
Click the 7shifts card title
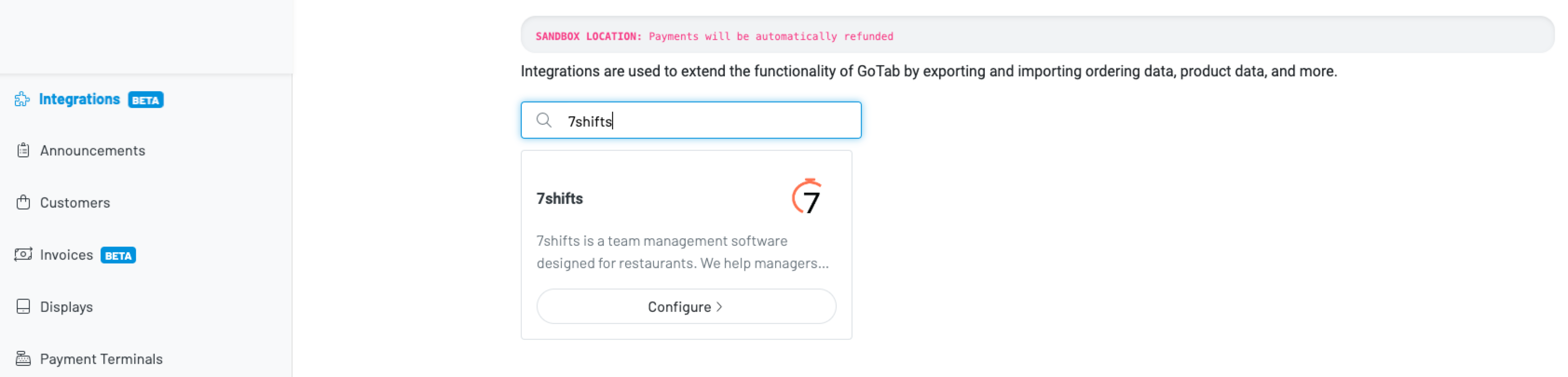[559, 199]
